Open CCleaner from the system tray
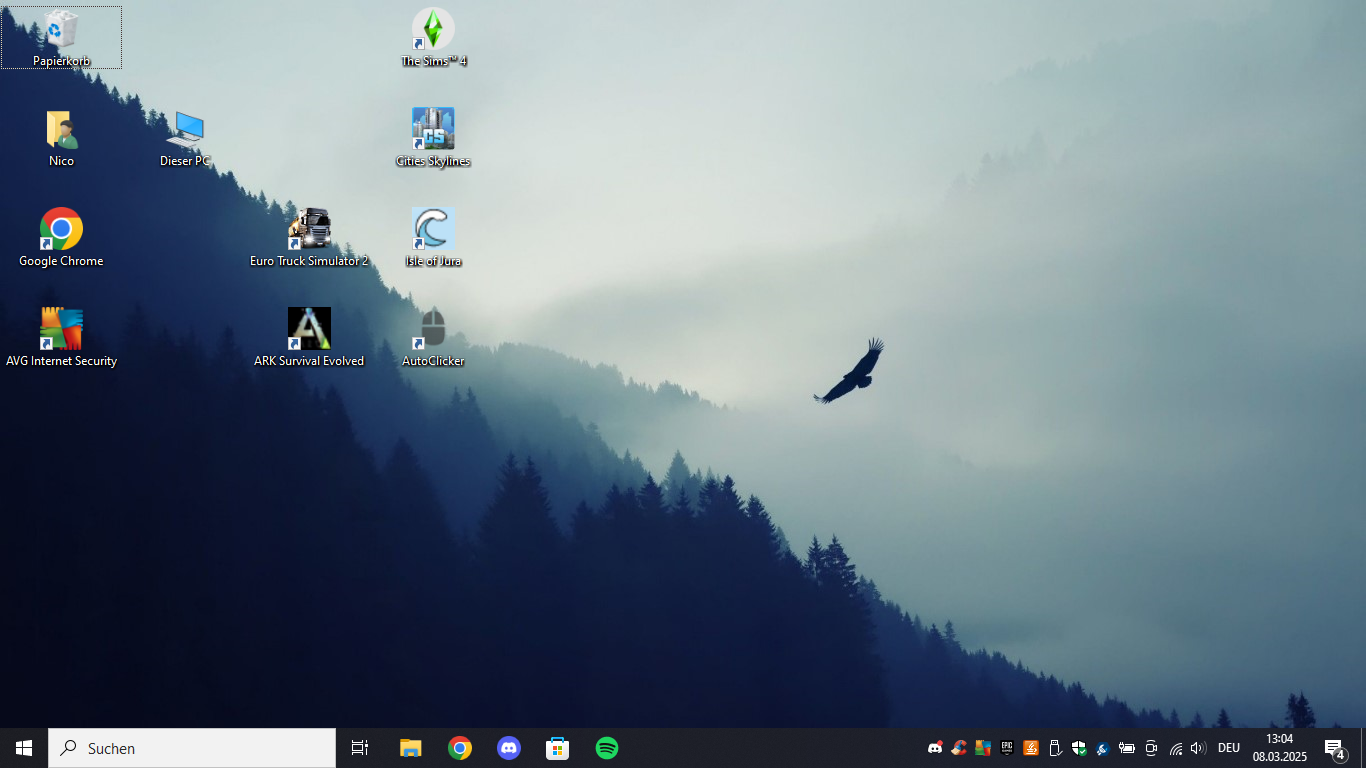This screenshot has height=768, width=1366. pyautogui.click(x=958, y=747)
